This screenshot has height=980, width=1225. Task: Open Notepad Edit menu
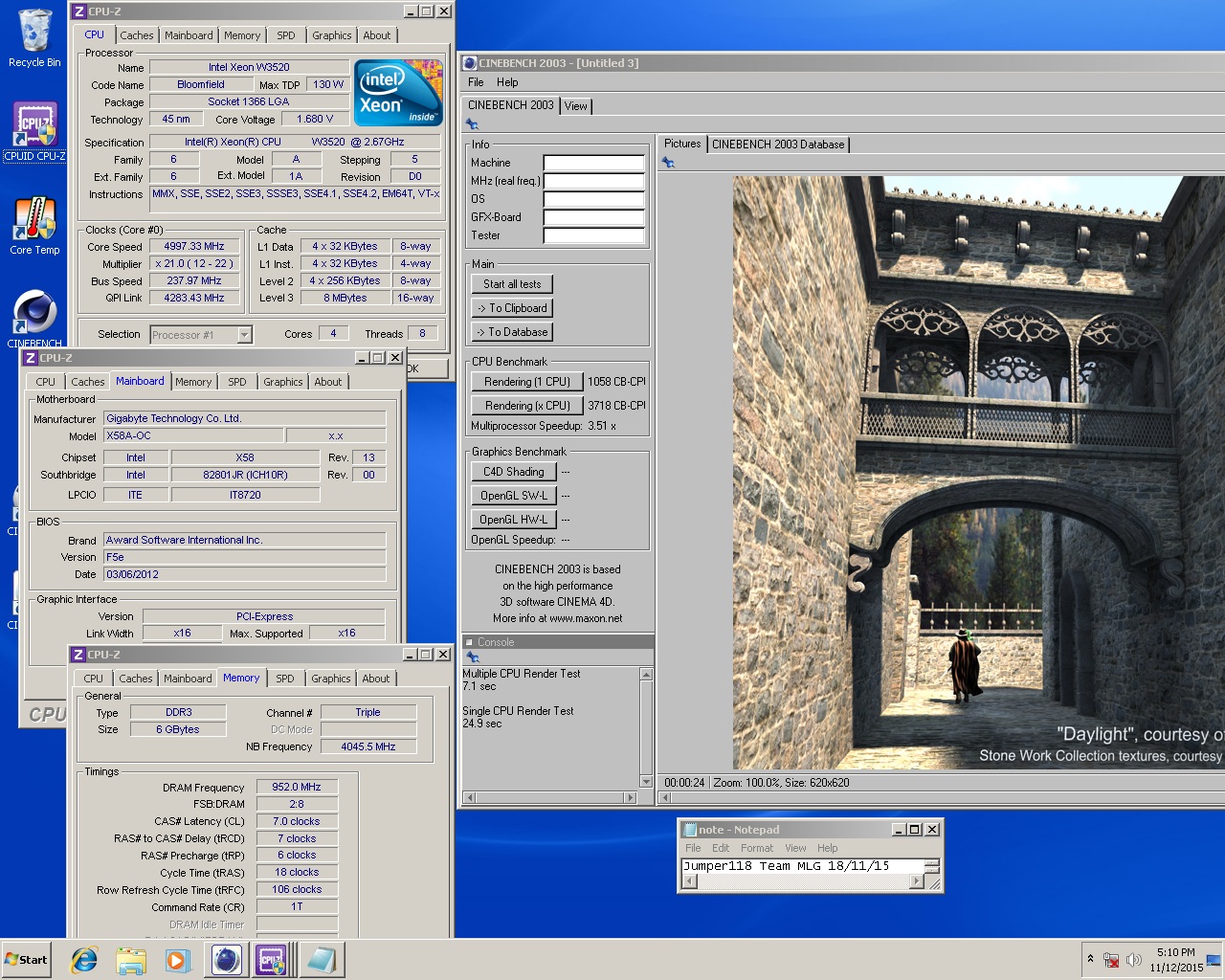[721, 848]
